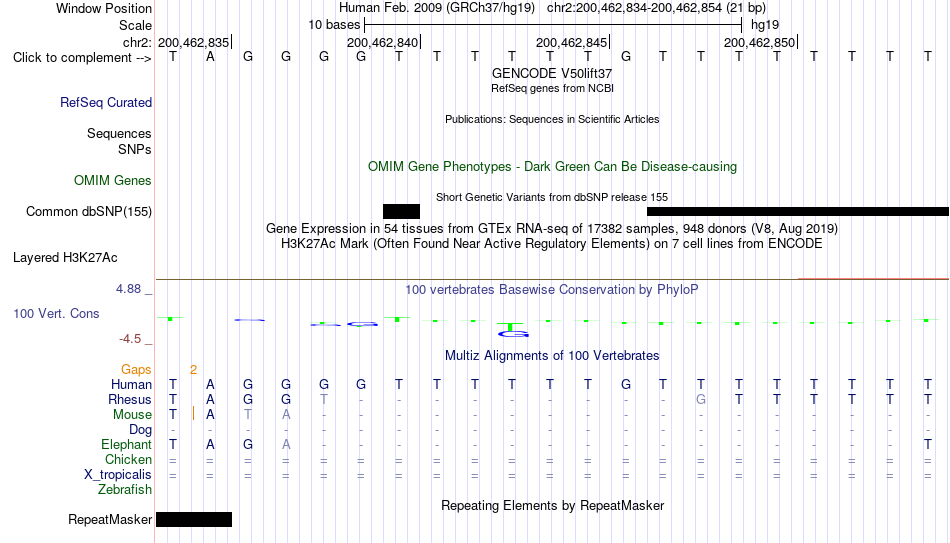Select the 'Dog' species row label
Viewport: 950px width, 543px height.
click(x=141, y=430)
